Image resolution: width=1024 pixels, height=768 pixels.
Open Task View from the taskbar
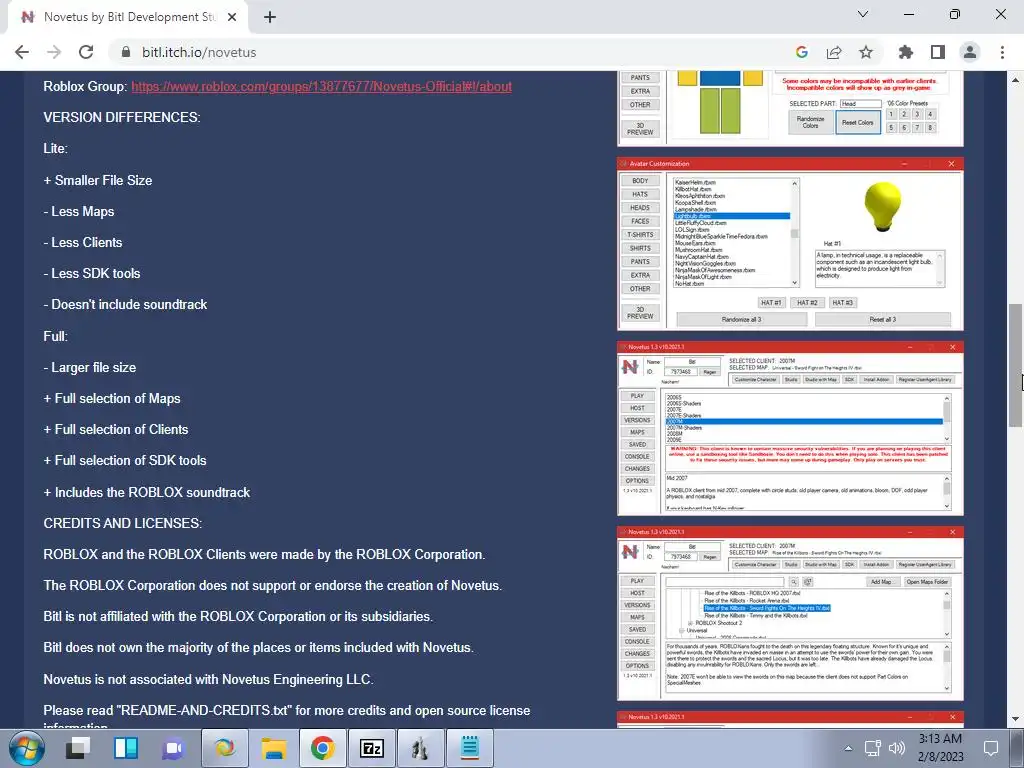click(x=78, y=748)
